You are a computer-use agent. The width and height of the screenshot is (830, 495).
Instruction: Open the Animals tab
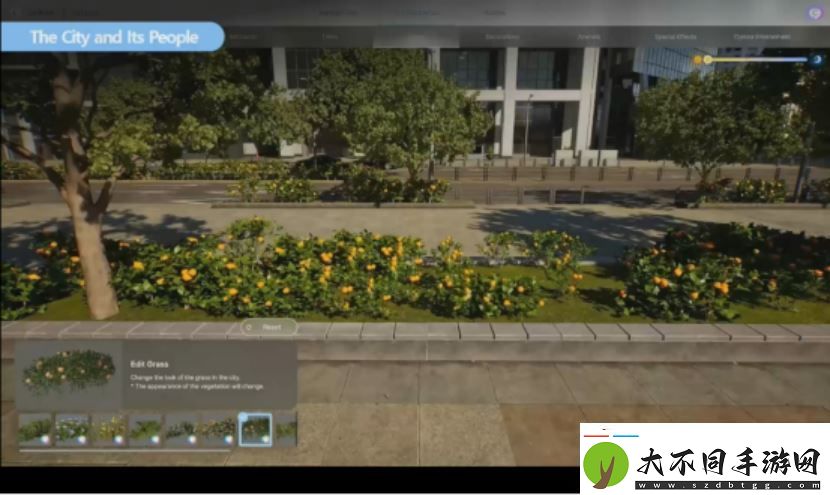click(589, 37)
